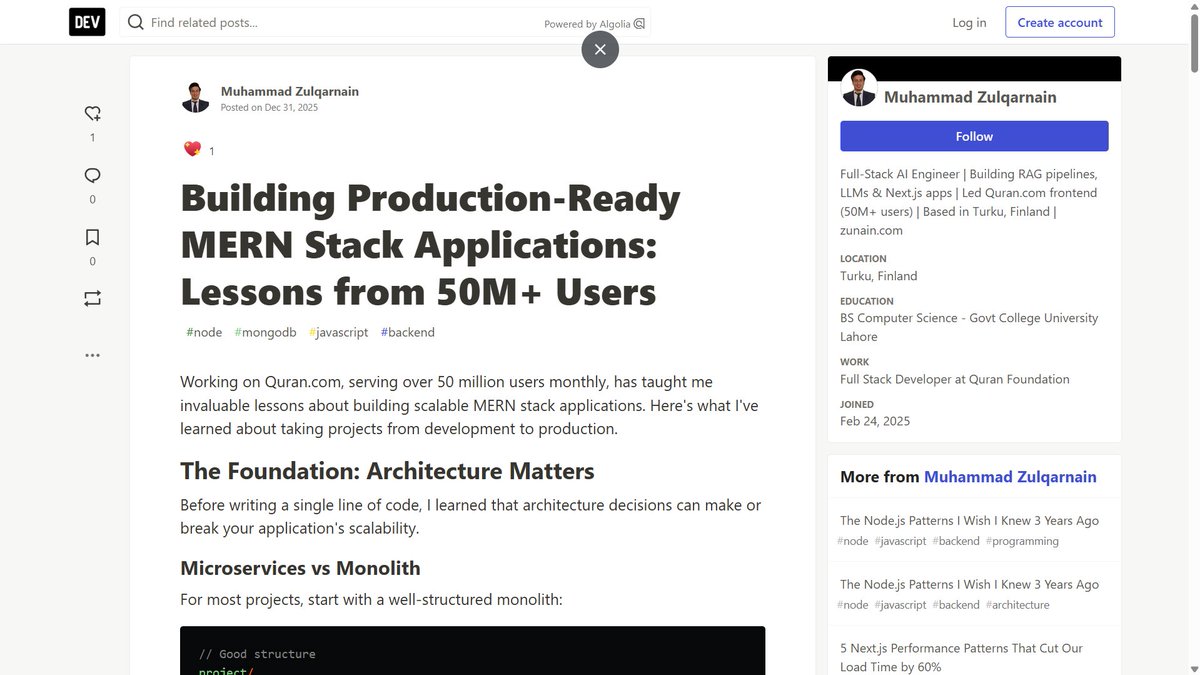Open the #javascript tag under the title
This screenshot has height=675, width=1200.
(338, 332)
